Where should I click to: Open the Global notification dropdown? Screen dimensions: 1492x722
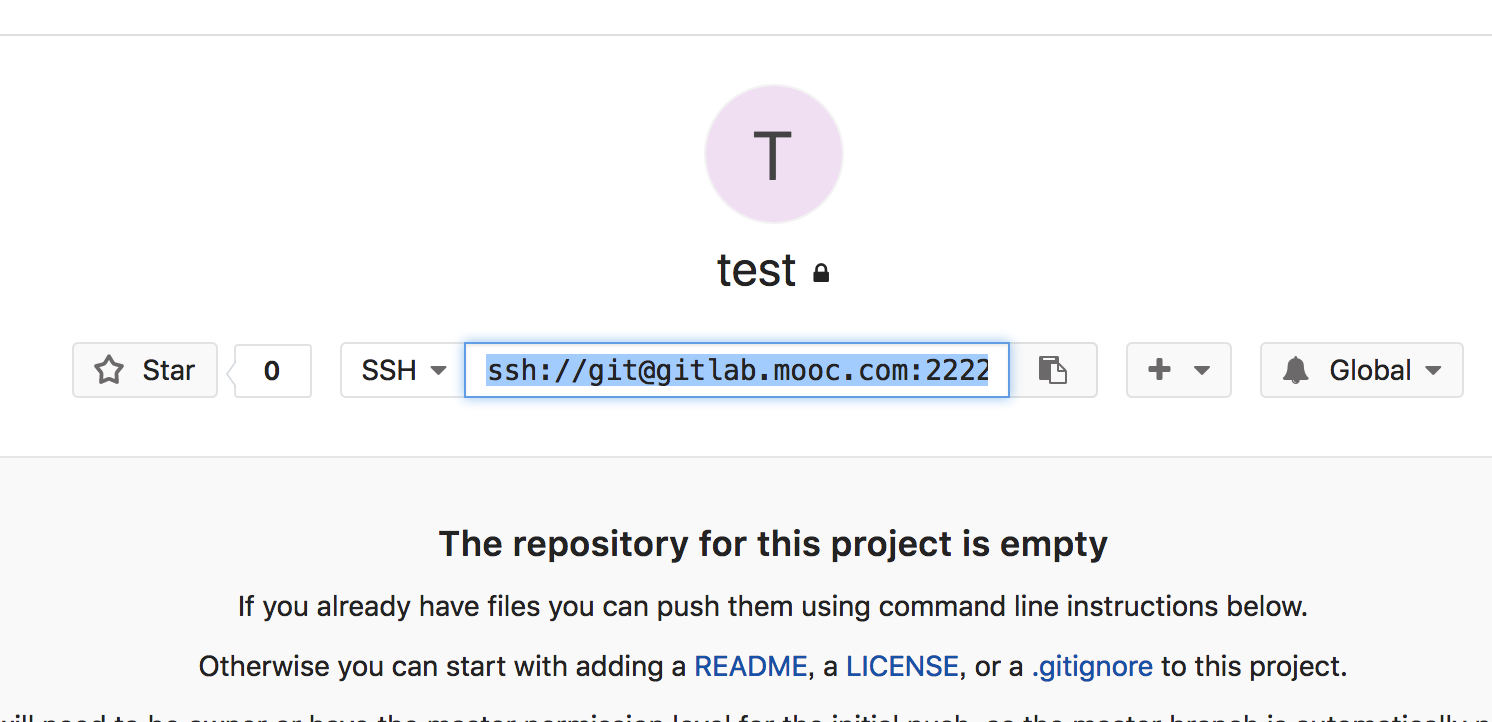pyautogui.click(x=1361, y=369)
